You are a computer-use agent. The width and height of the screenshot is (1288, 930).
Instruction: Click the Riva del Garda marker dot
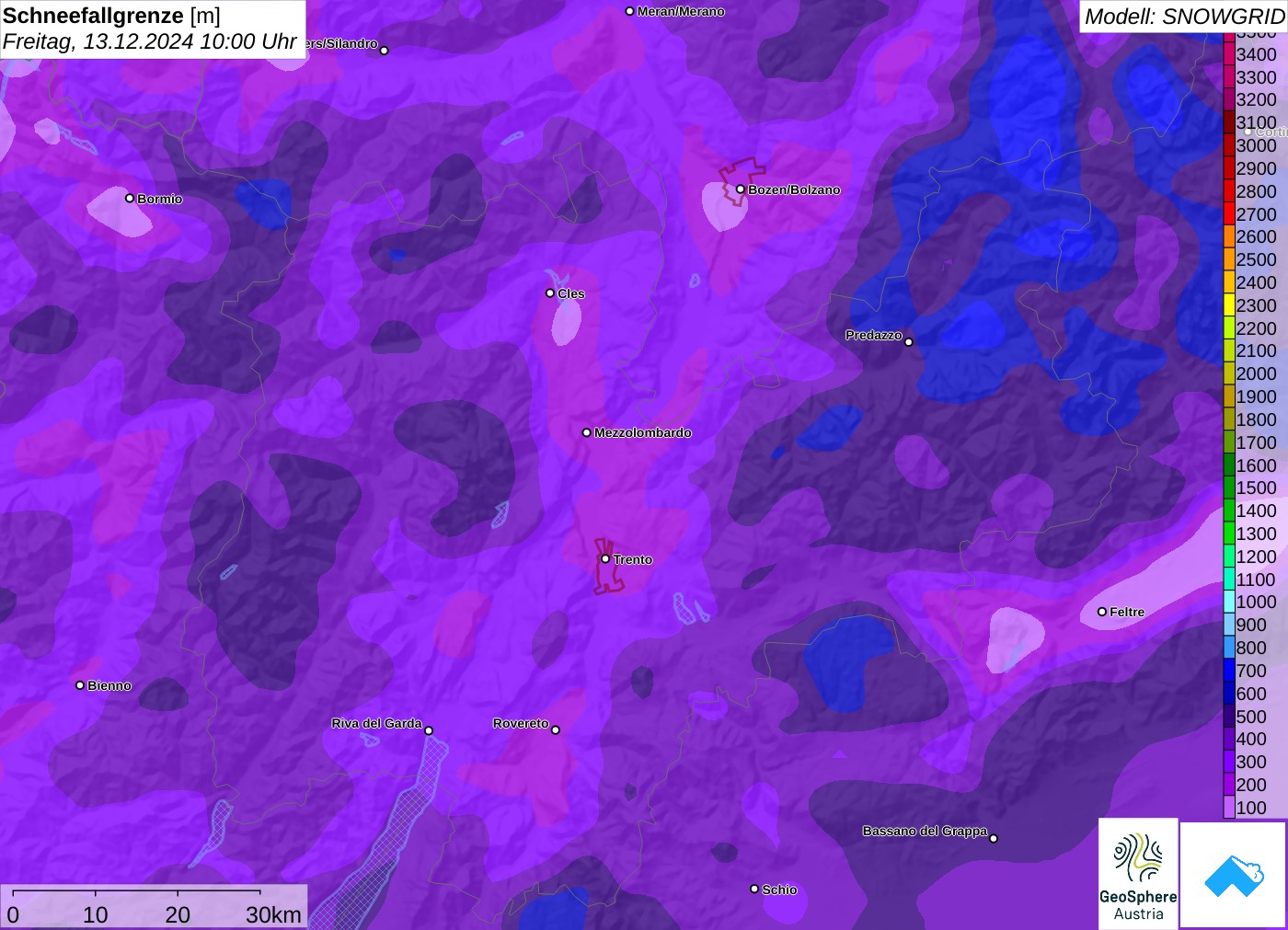tap(429, 730)
